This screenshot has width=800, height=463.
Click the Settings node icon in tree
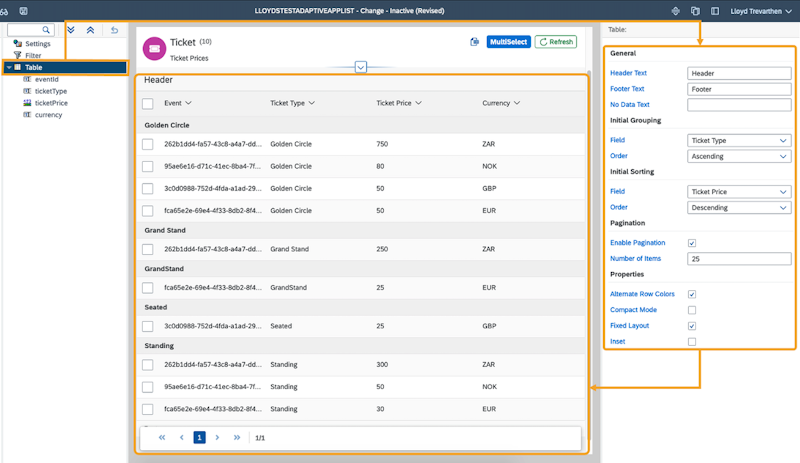click(x=17, y=43)
